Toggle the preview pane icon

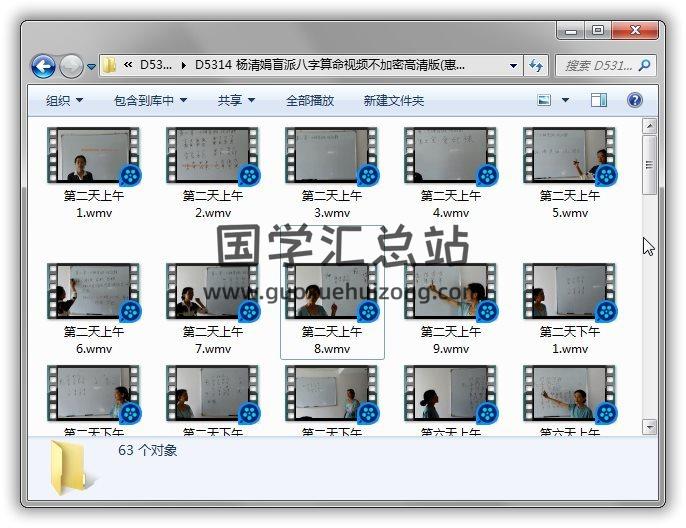point(598,100)
